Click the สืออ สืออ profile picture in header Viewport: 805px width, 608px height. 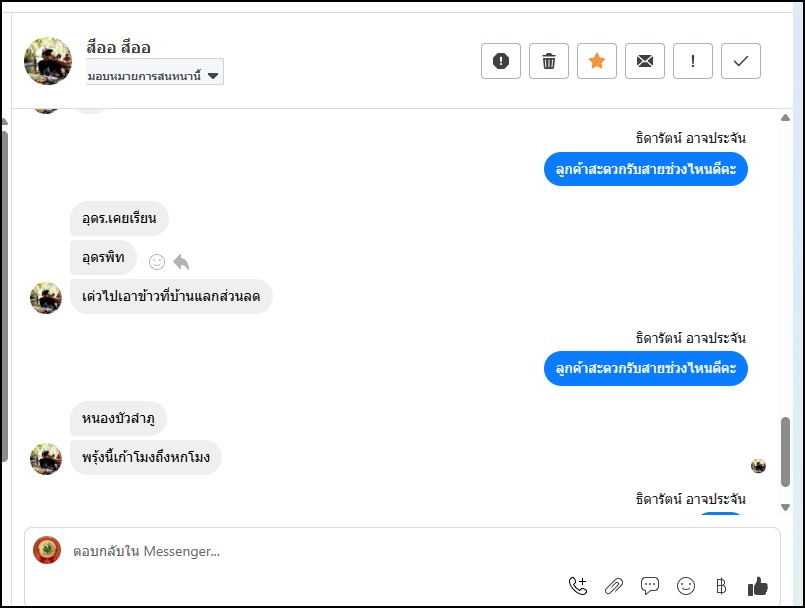(x=48, y=61)
